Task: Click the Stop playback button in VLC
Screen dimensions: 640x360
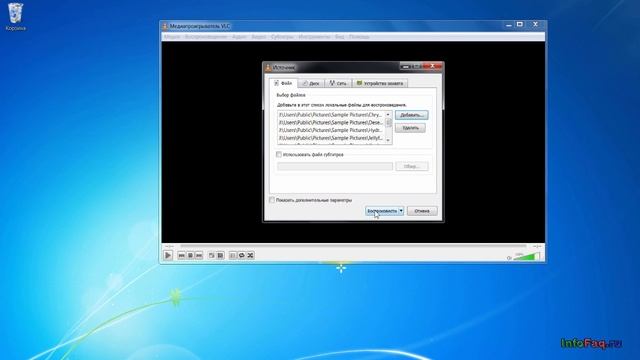Action: click(x=190, y=256)
